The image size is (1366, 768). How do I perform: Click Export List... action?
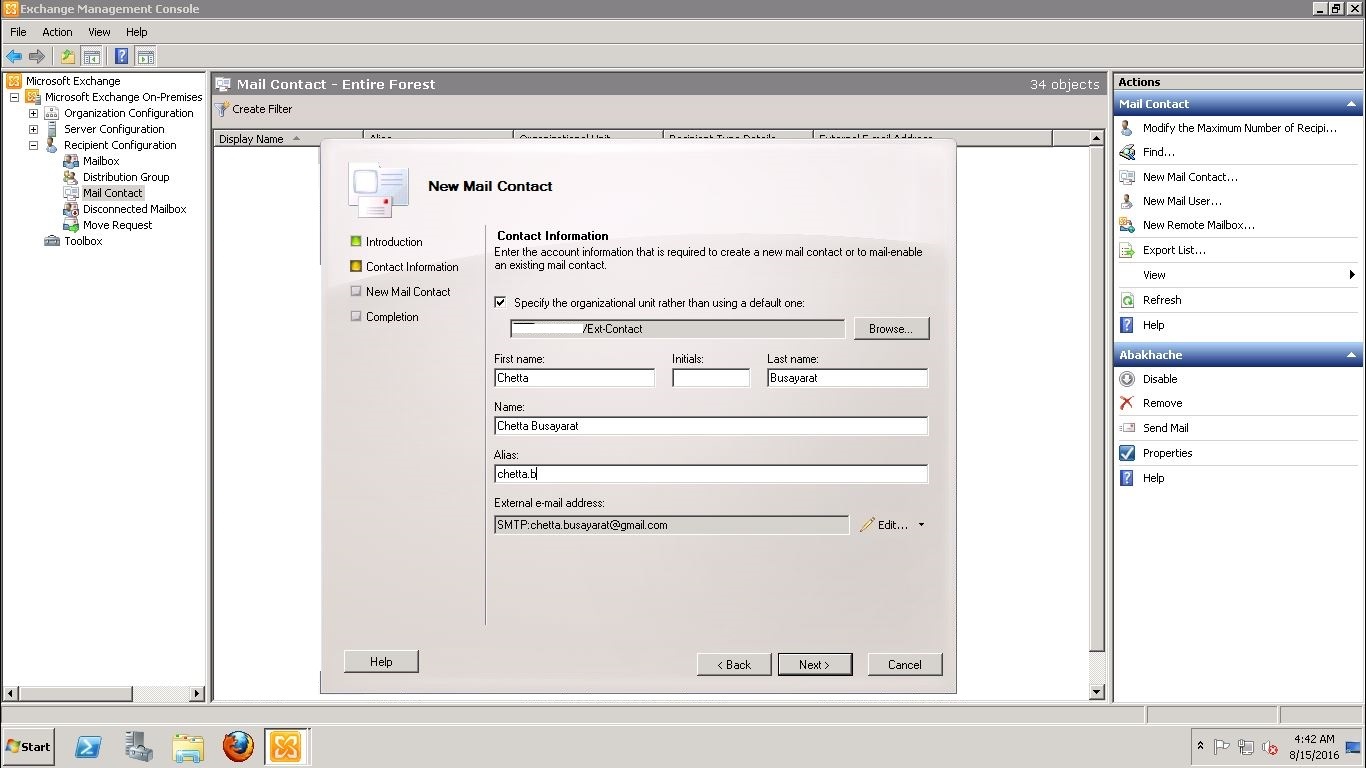click(1174, 250)
